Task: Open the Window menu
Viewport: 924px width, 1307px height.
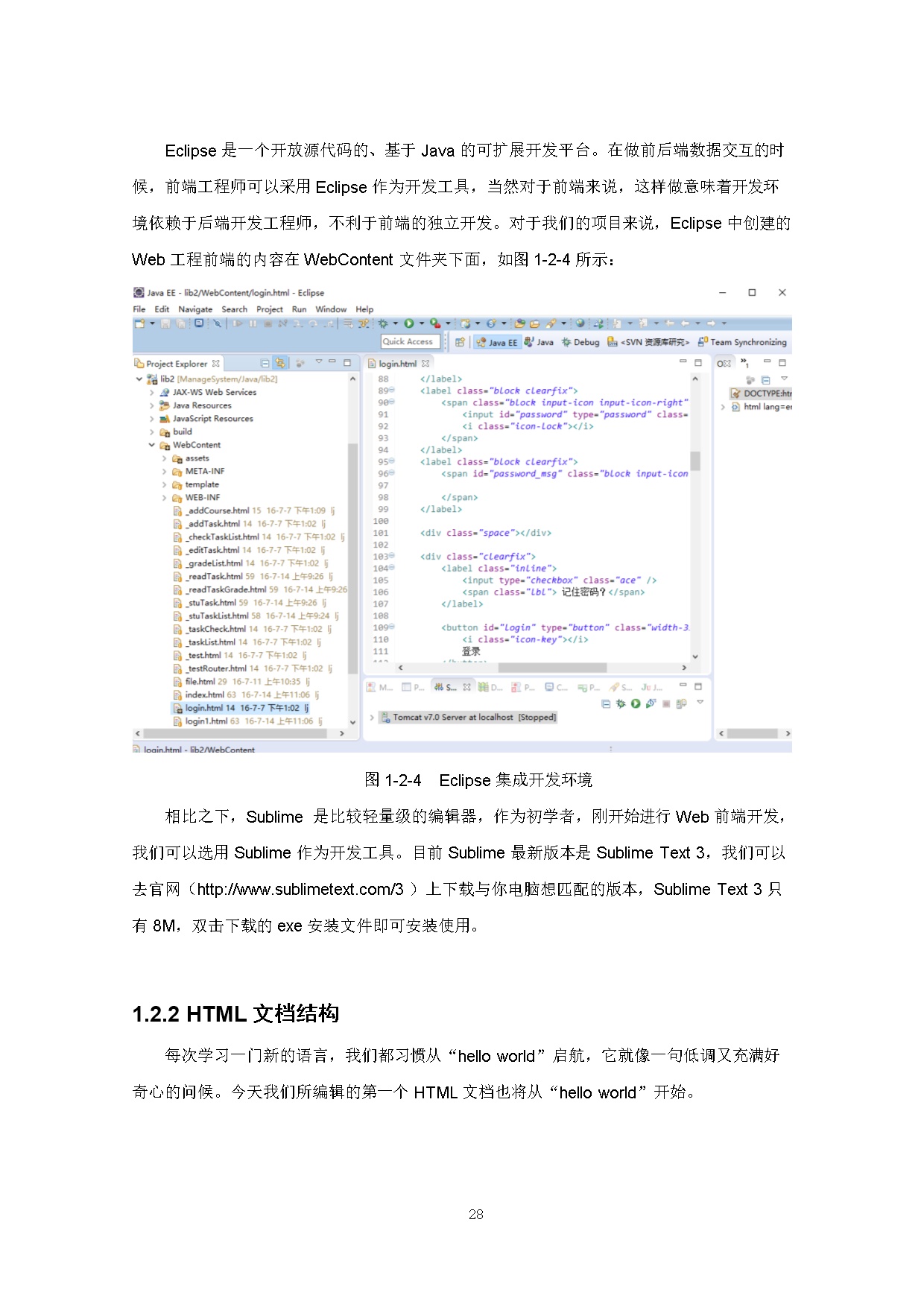Action: coord(331,309)
